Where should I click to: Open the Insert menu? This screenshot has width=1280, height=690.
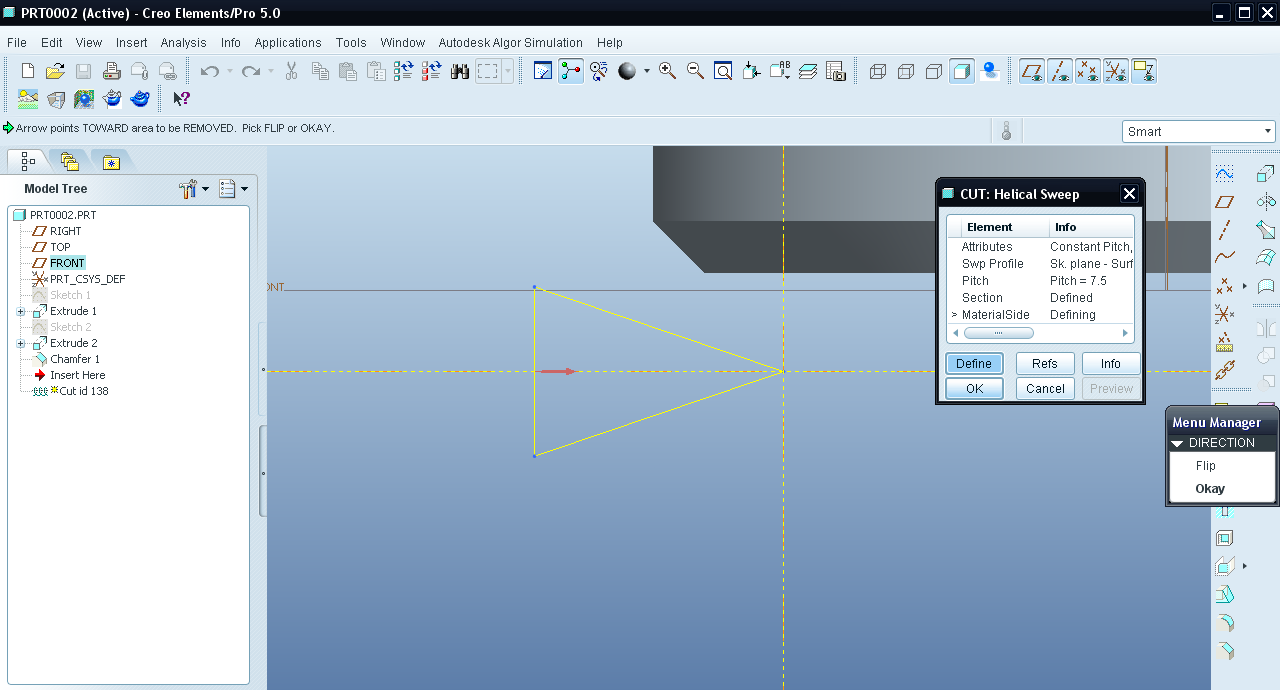131,43
